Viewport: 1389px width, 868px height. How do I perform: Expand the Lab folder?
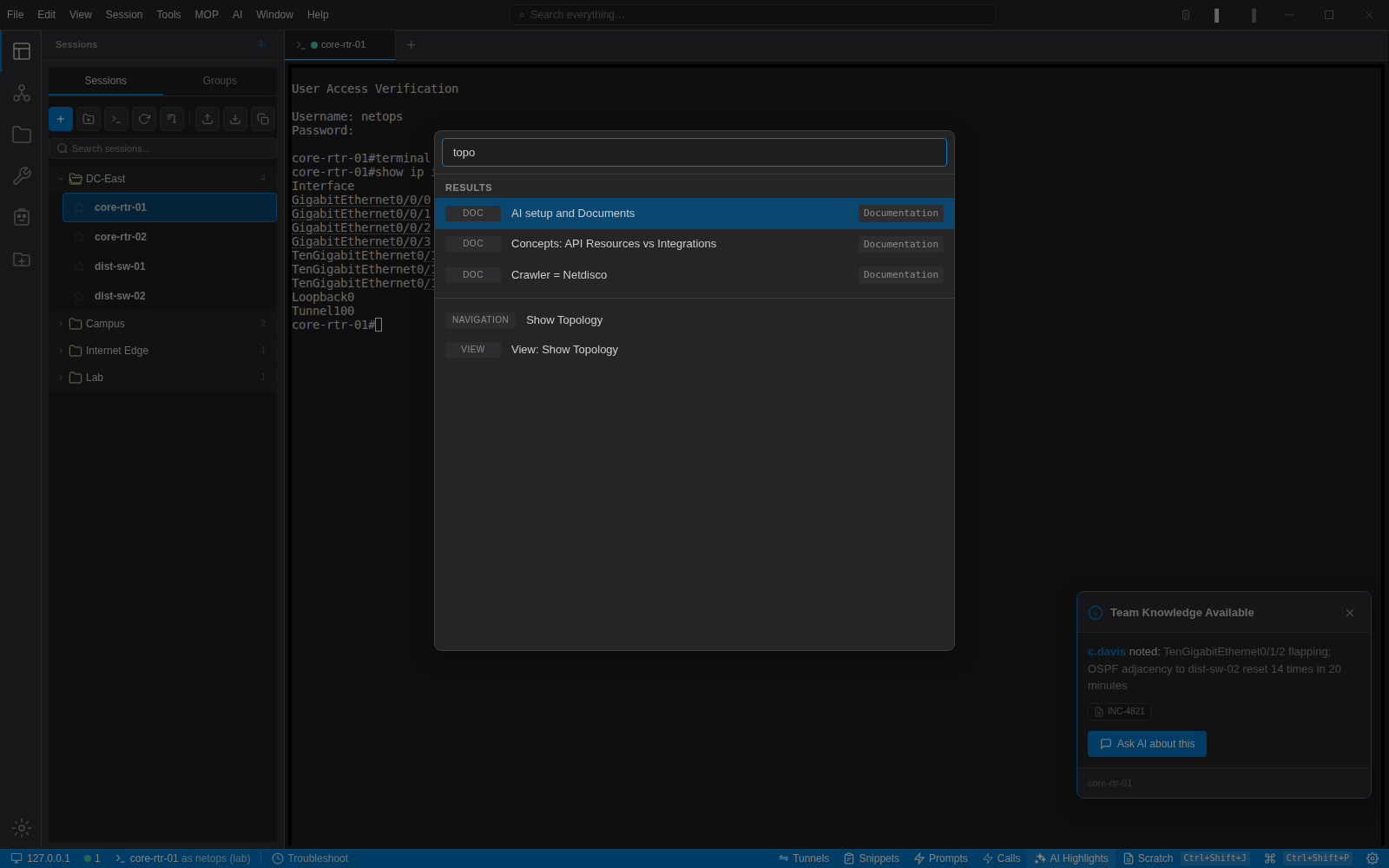[61, 378]
